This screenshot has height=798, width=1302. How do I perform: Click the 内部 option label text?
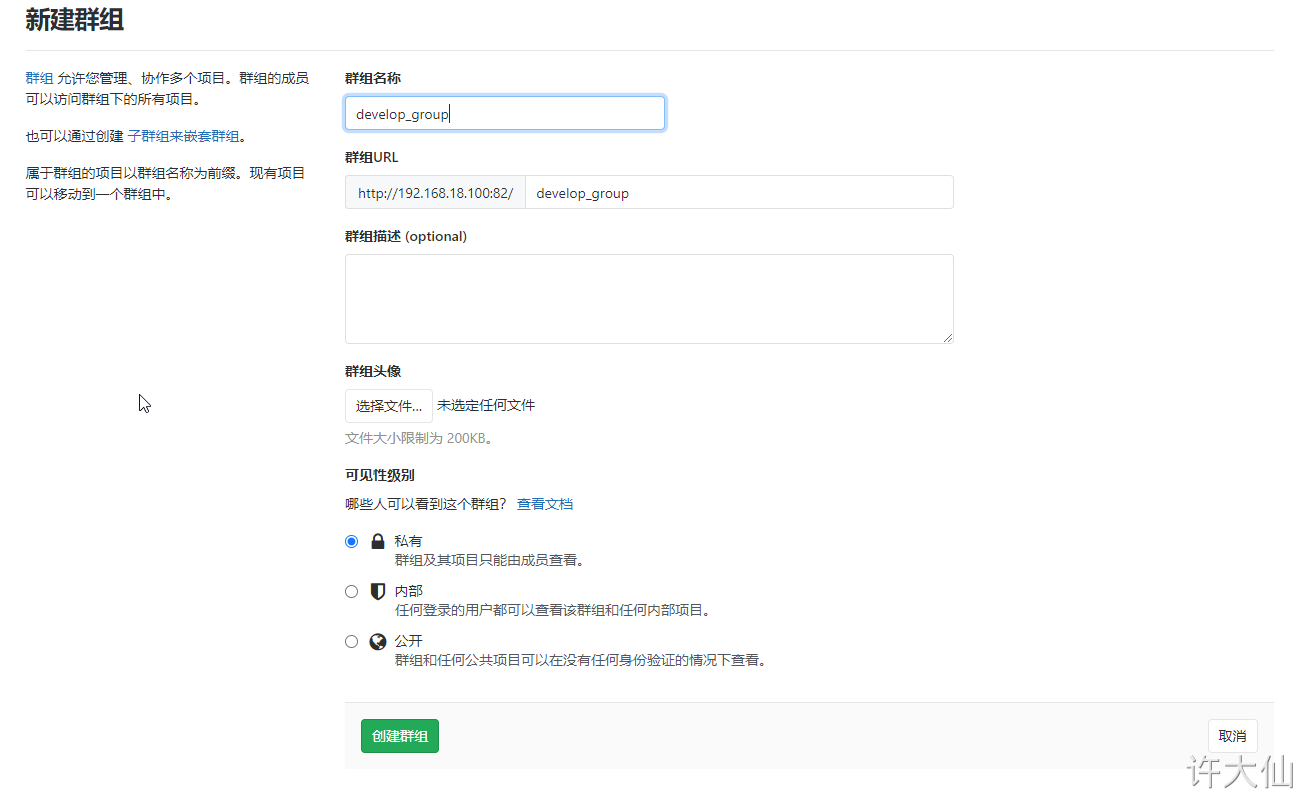(408, 591)
